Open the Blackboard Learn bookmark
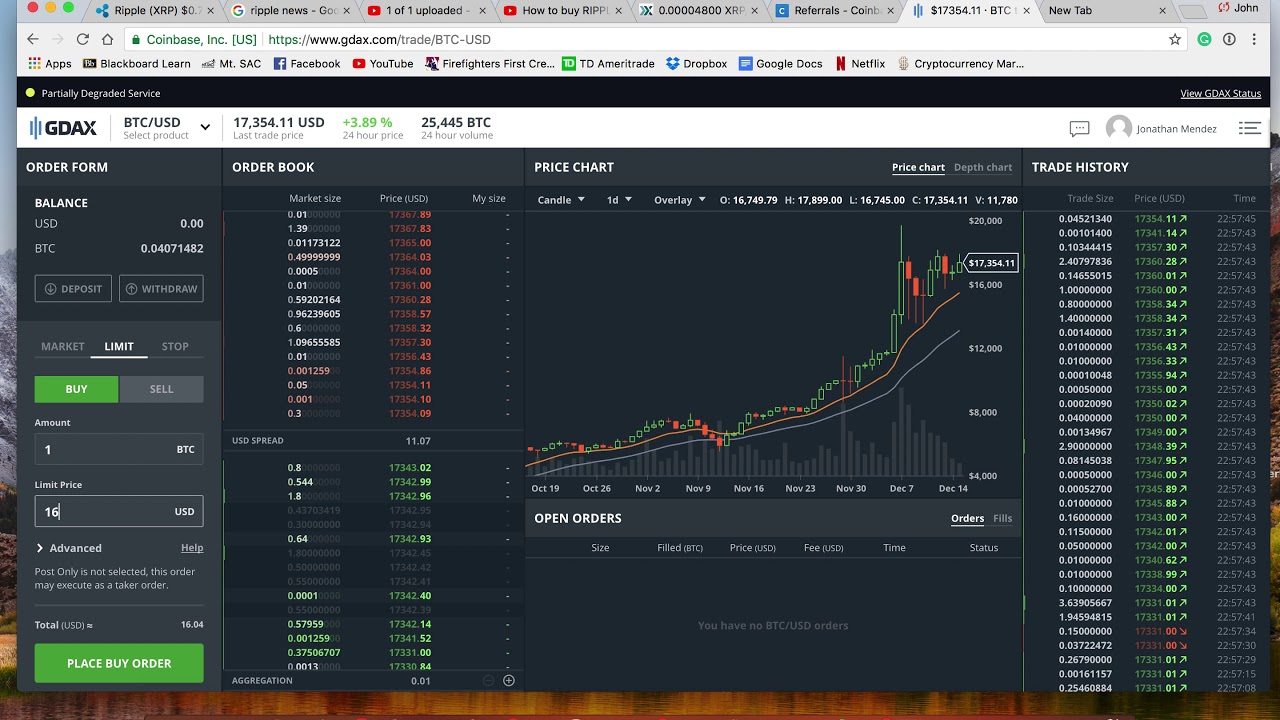The image size is (1280, 720). tap(137, 63)
